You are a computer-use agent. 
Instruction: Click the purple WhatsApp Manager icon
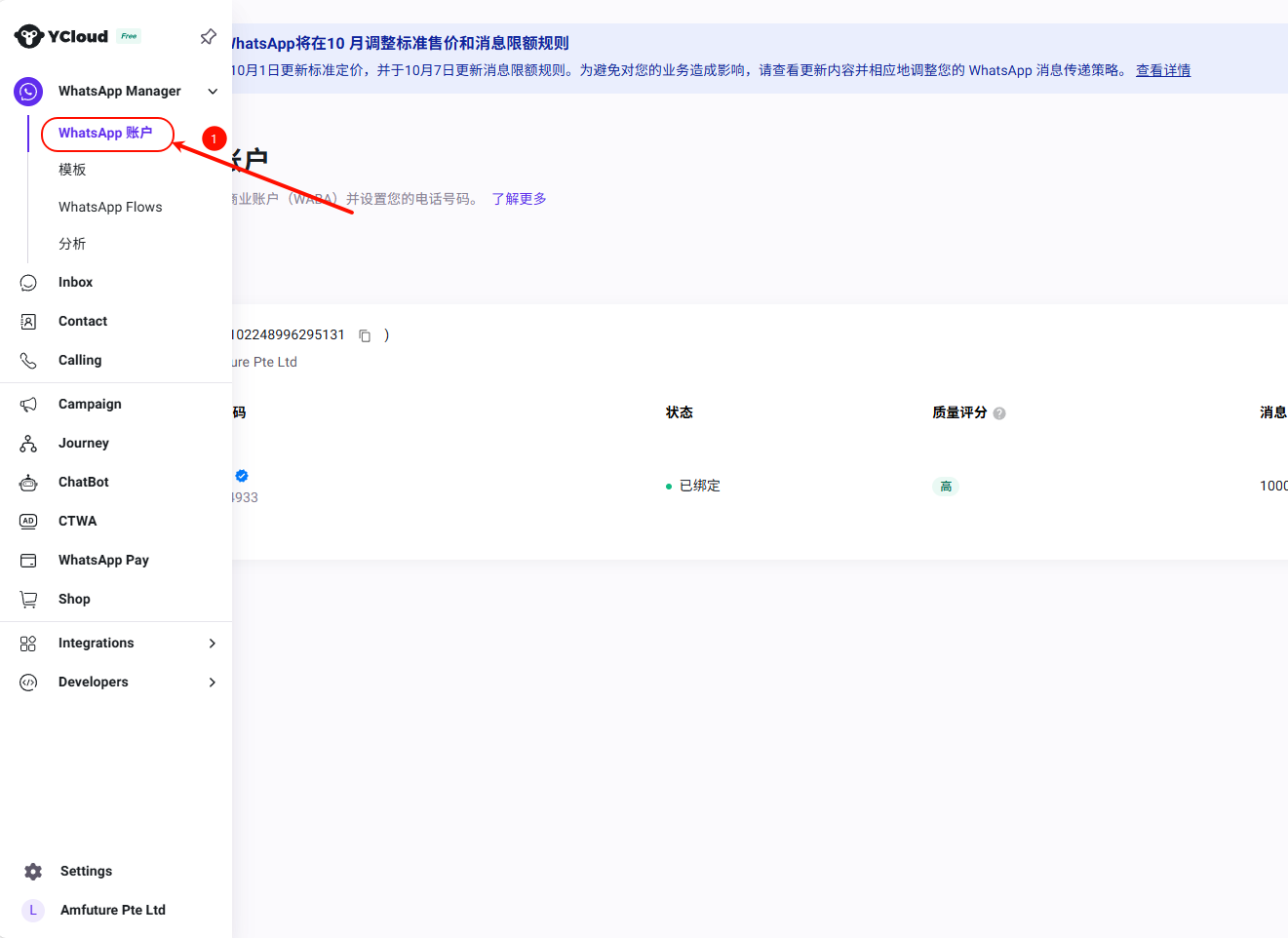(28, 92)
